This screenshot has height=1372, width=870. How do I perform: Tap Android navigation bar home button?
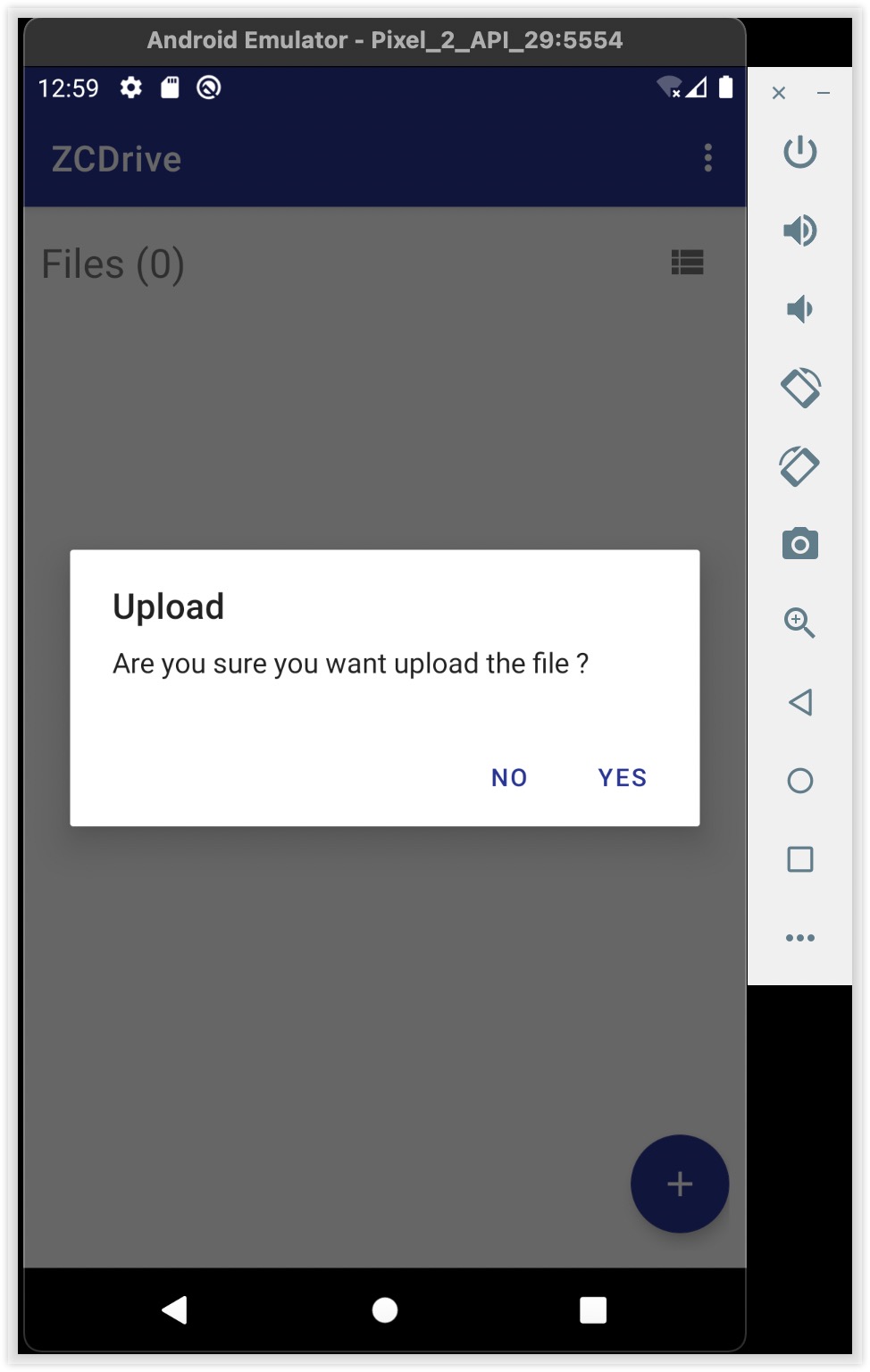pos(385,1309)
